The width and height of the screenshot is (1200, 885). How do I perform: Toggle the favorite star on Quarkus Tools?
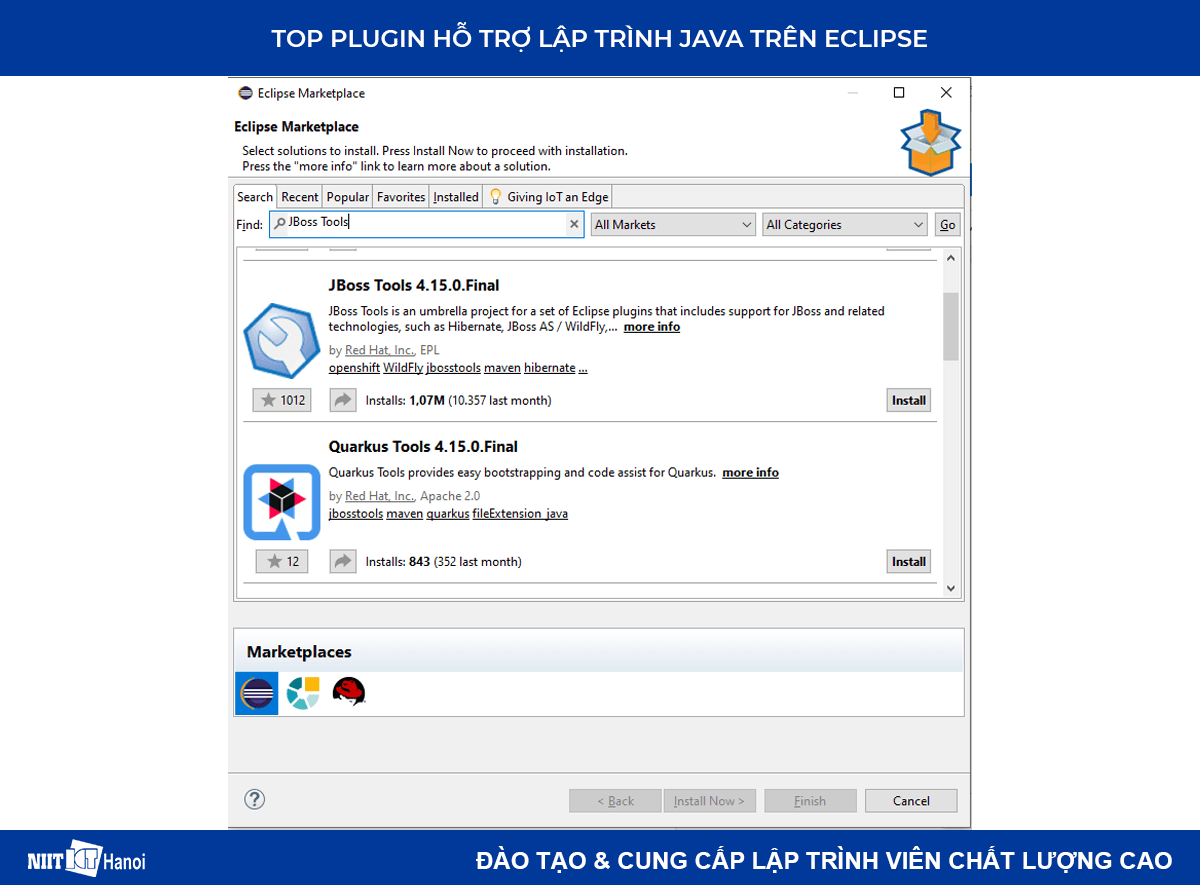pos(281,561)
